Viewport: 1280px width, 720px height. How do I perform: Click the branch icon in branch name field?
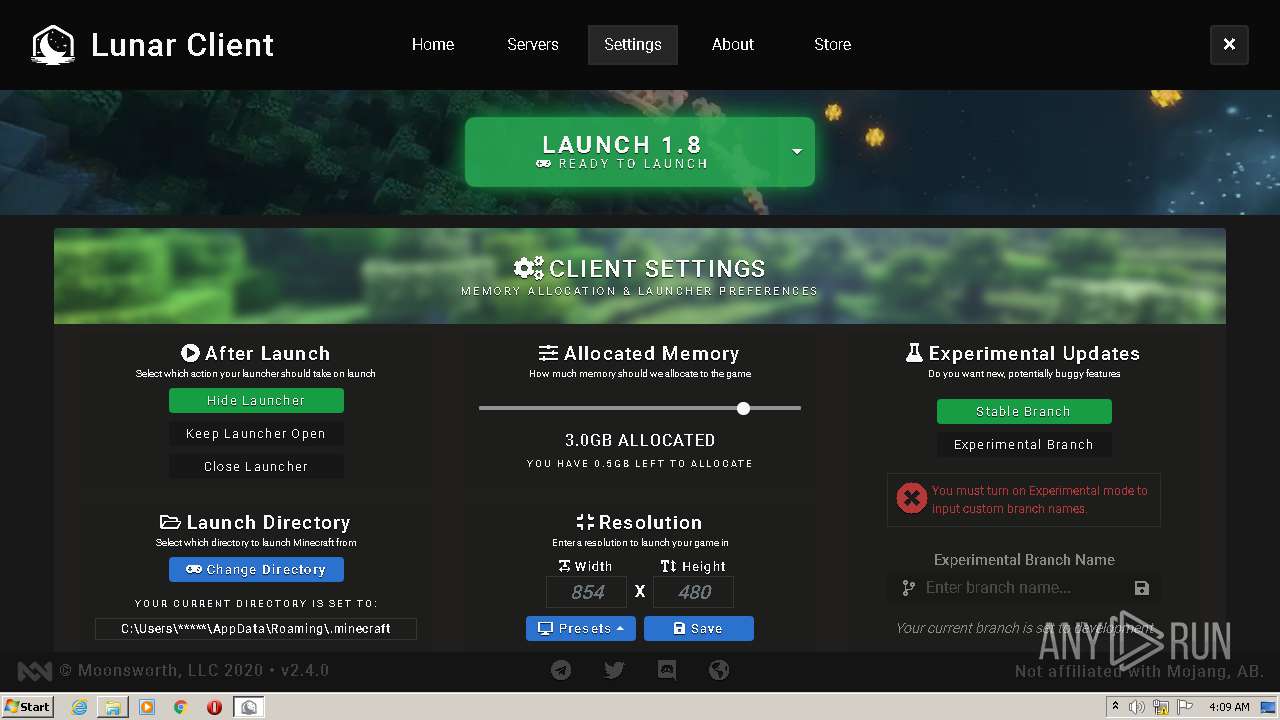(x=908, y=588)
